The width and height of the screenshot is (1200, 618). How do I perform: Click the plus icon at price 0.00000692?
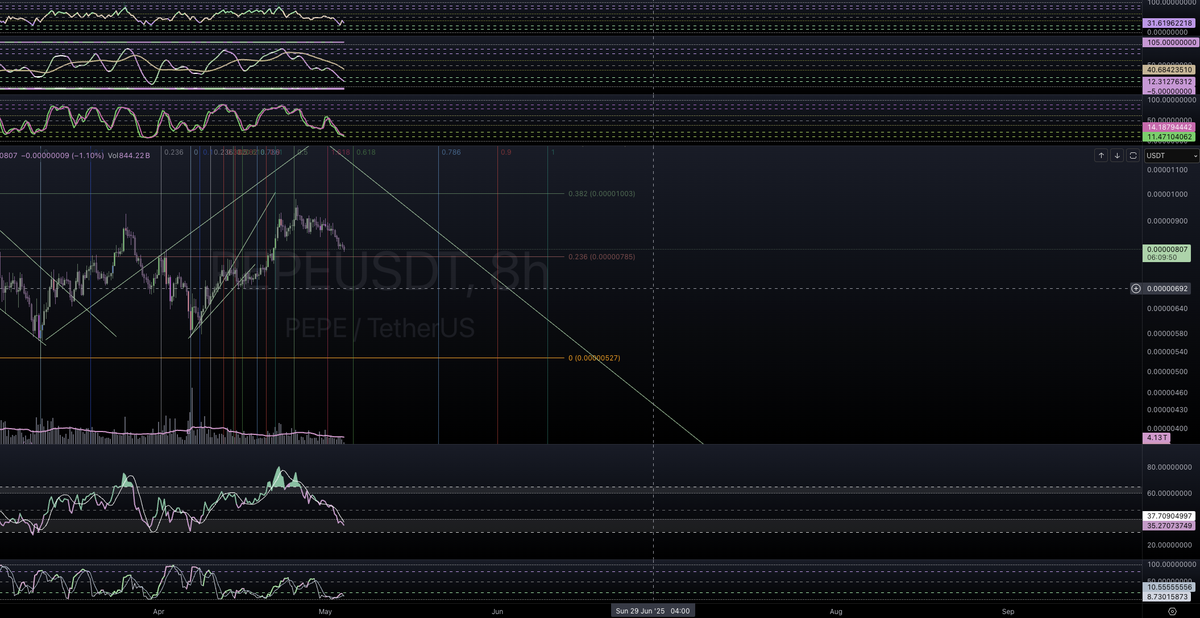pos(1136,288)
